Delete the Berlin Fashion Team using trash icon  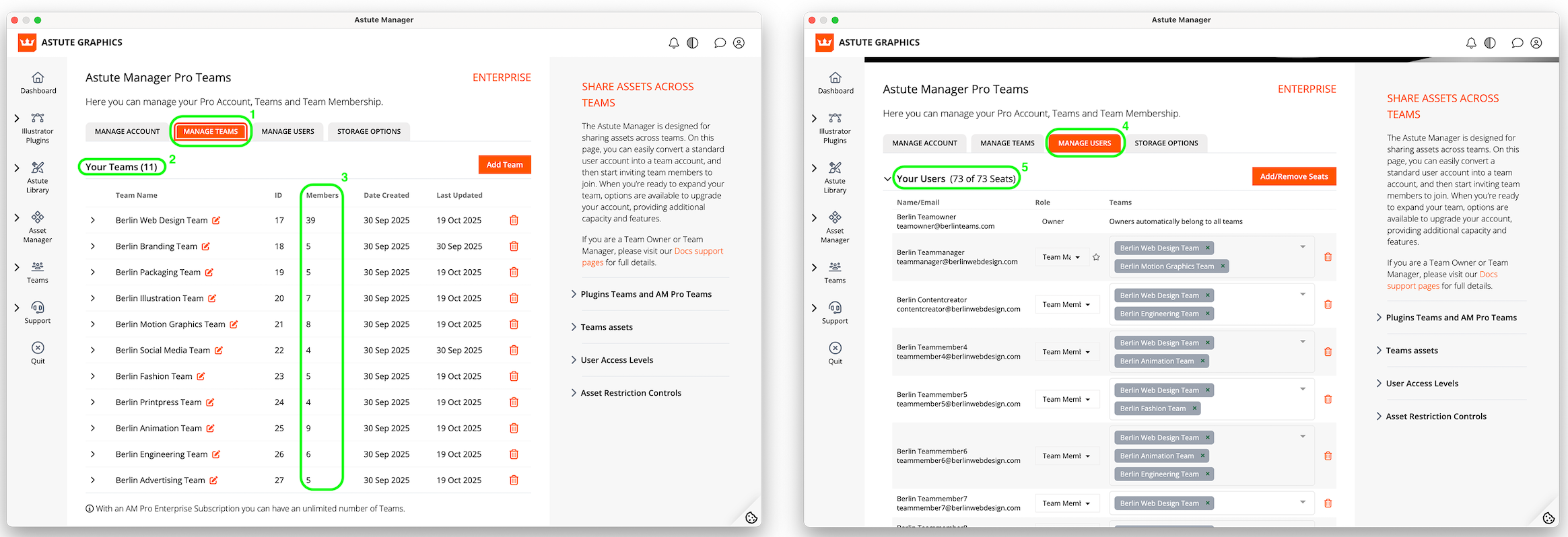pos(514,376)
